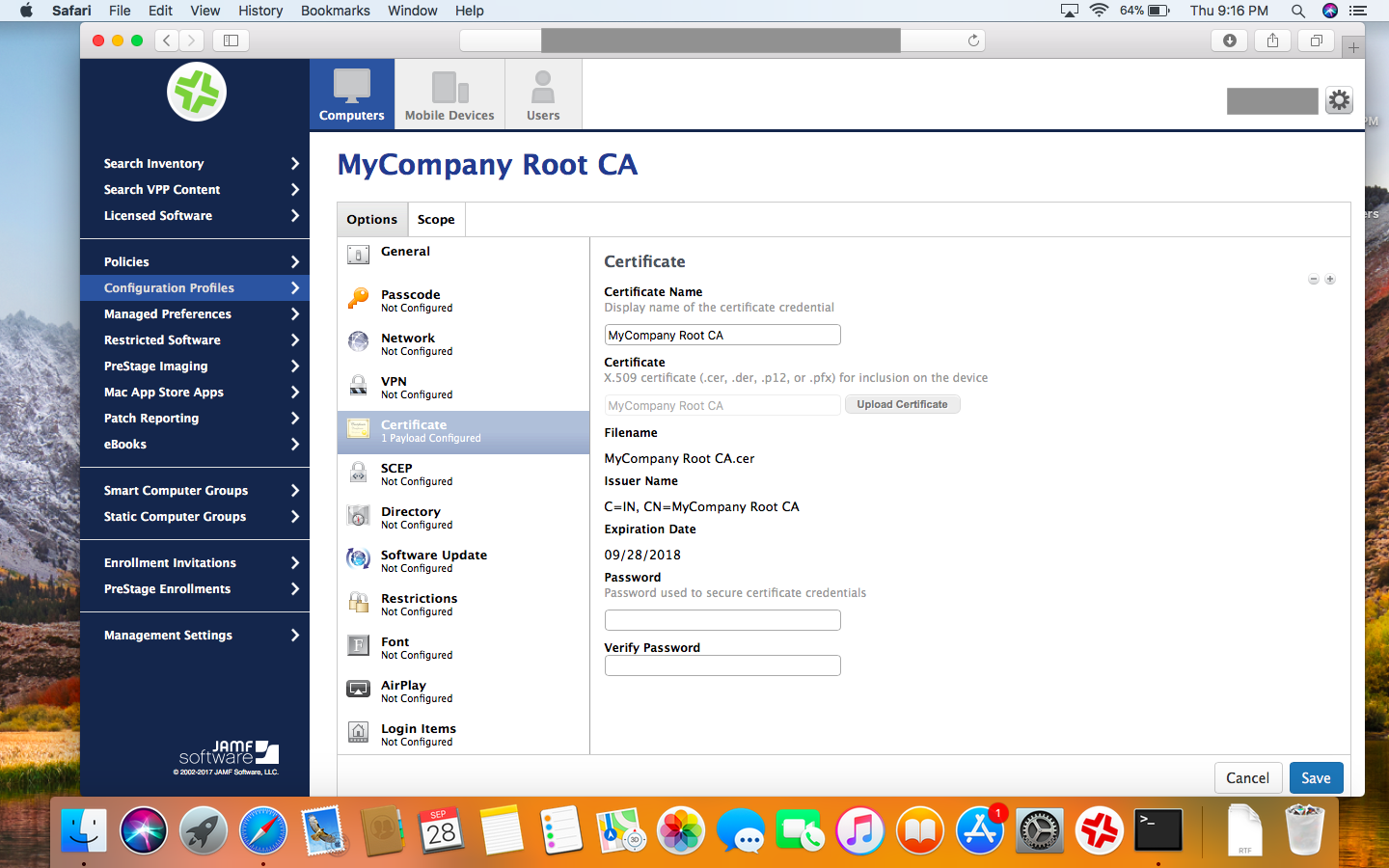Image resolution: width=1389 pixels, height=868 pixels.
Task: Open the History menu
Action: pyautogui.click(x=260, y=11)
